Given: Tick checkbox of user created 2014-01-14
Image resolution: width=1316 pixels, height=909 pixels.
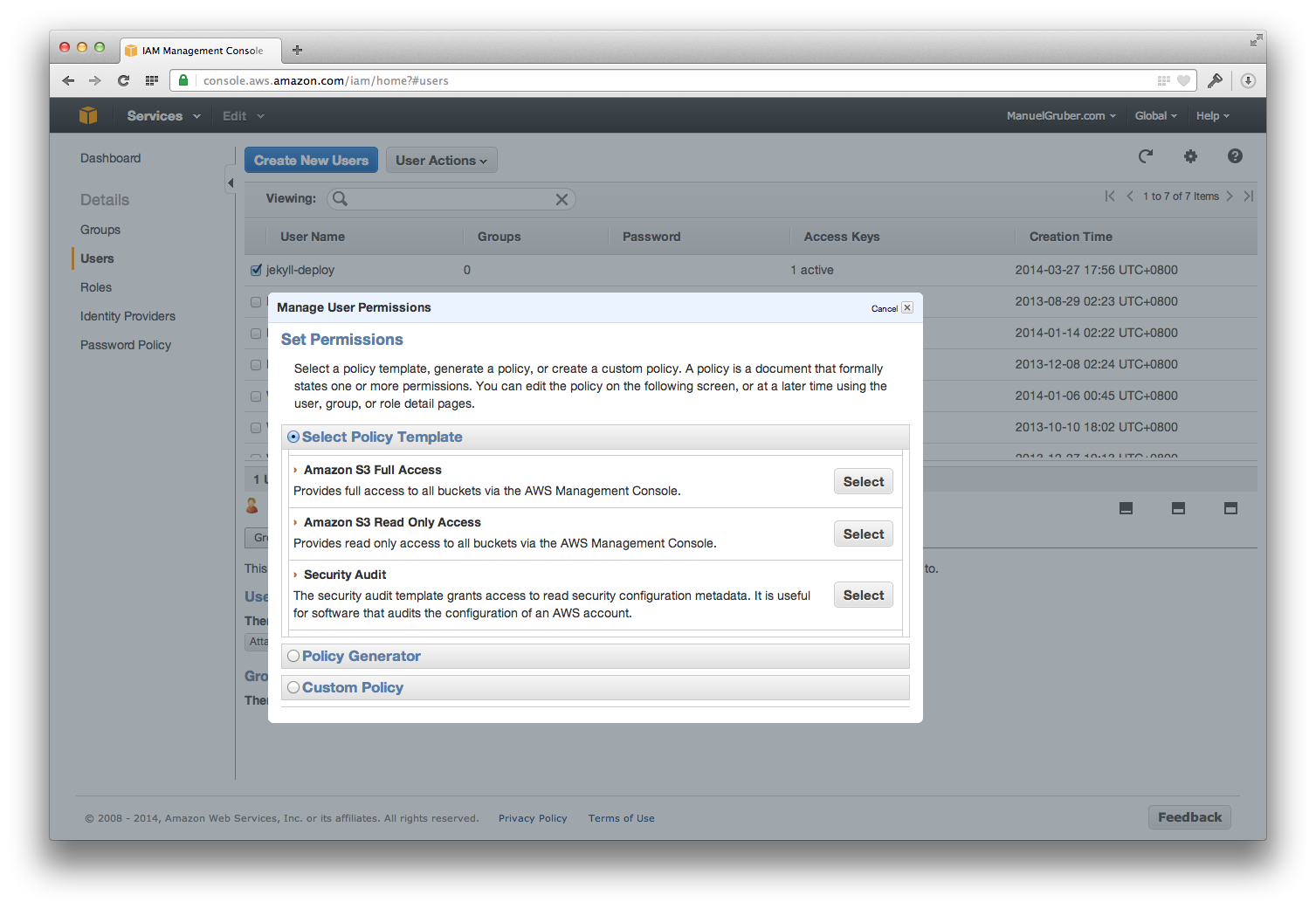Looking at the screenshot, I should tap(256, 334).
